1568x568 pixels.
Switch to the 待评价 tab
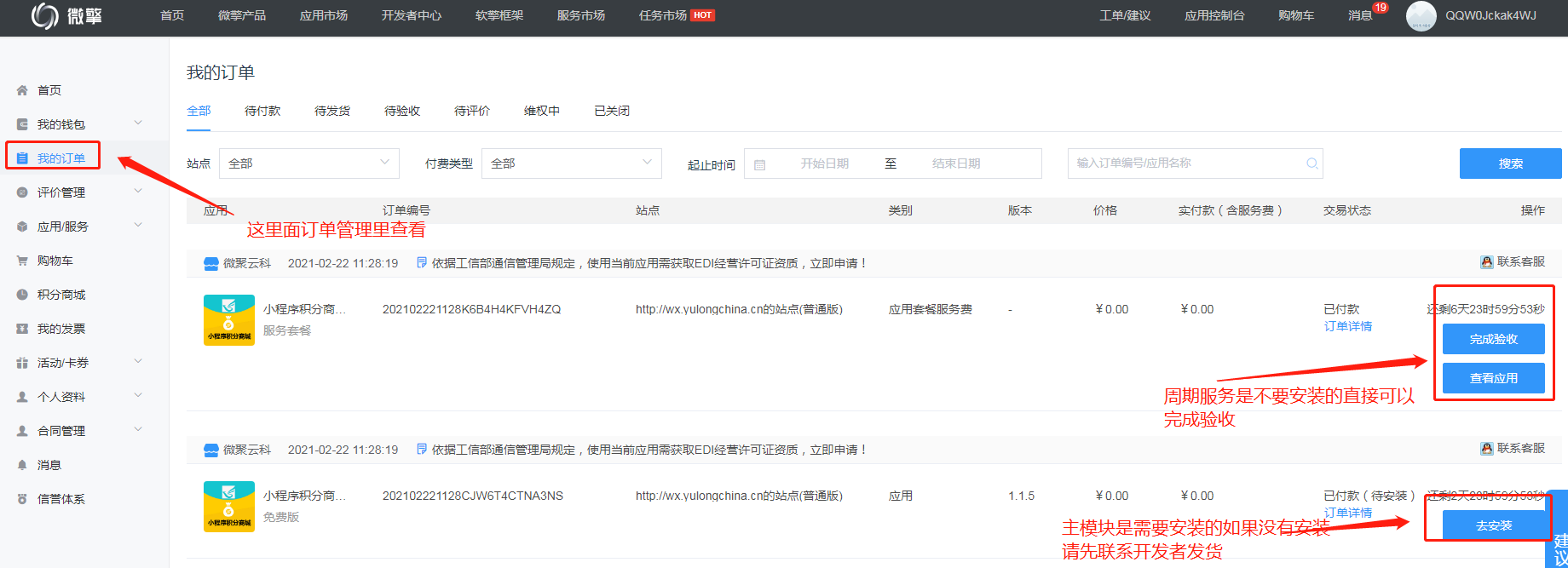[x=472, y=111]
